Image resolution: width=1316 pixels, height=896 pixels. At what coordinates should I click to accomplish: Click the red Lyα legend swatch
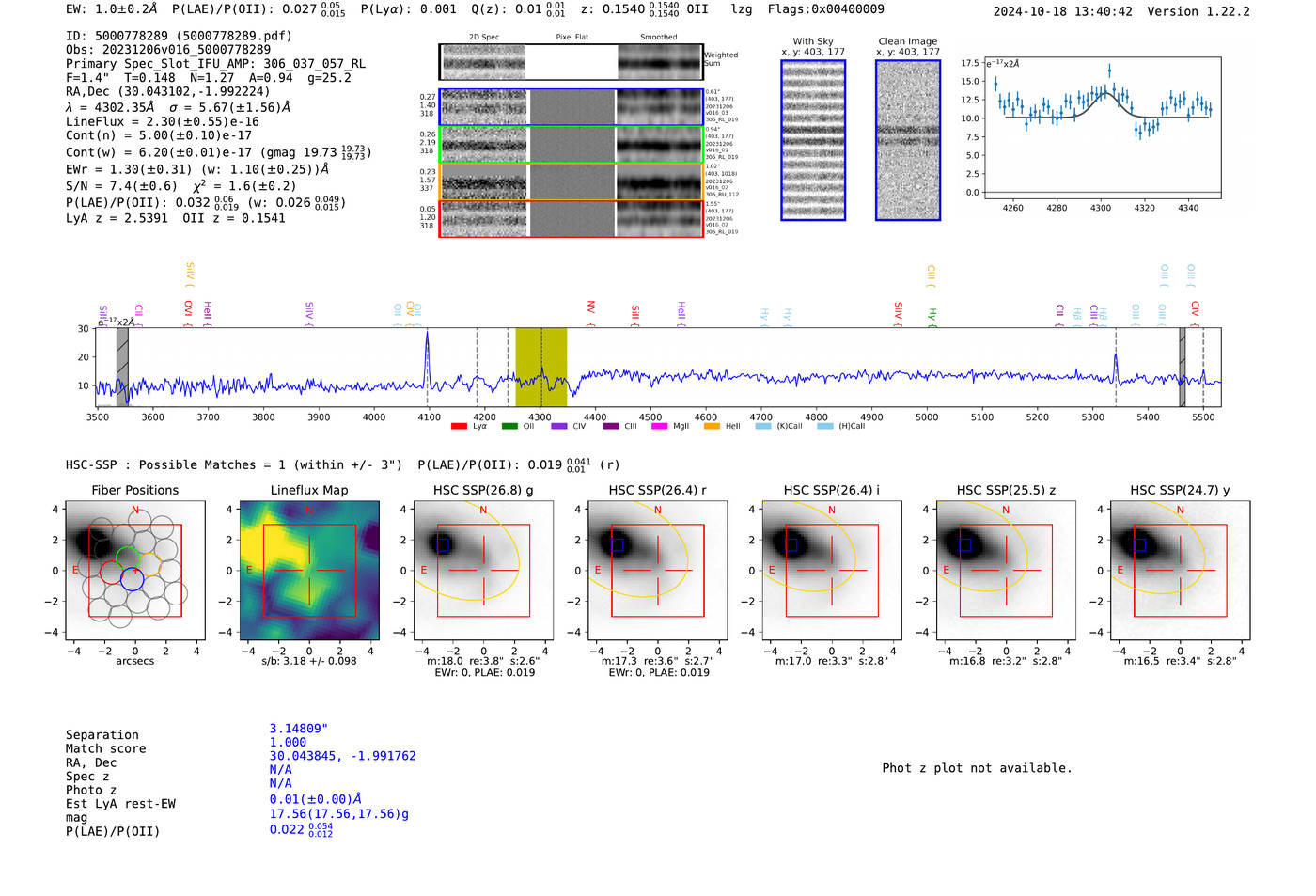click(x=459, y=427)
